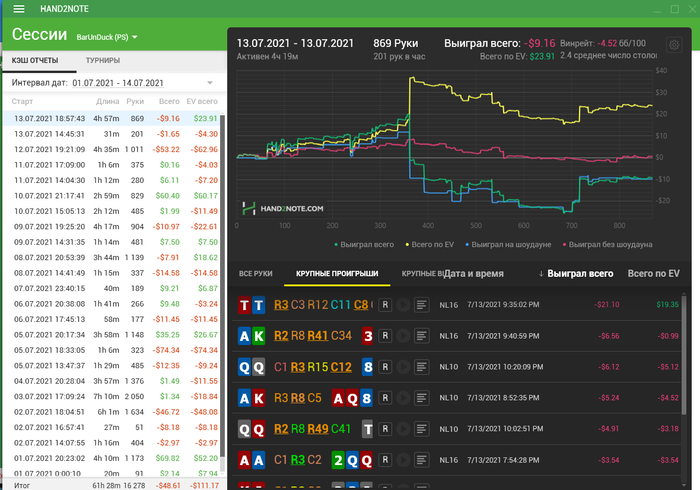
Task: Click the hands list vertical scrollbar
Action: coord(683,355)
